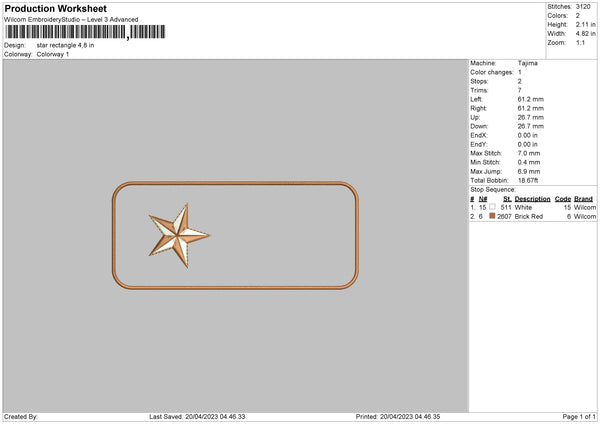Click the White thread description
Viewport: 600px width, 424px height.
point(523,207)
